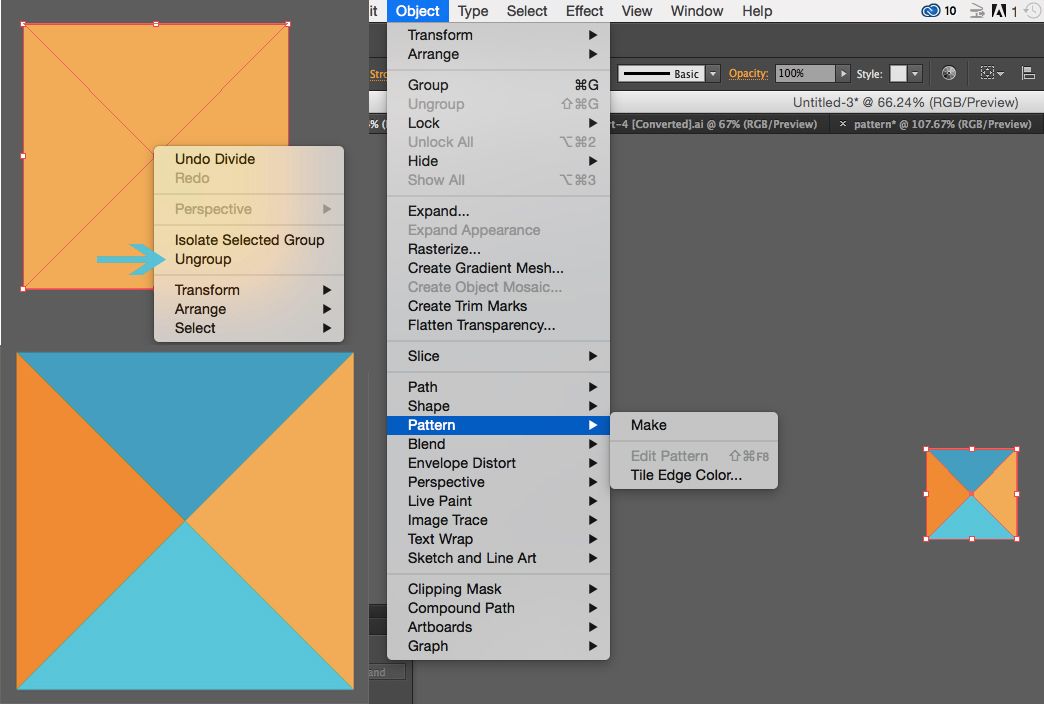The image size is (1044, 704).
Task: Click the opacity percentage input field
Action: (805, 72)
